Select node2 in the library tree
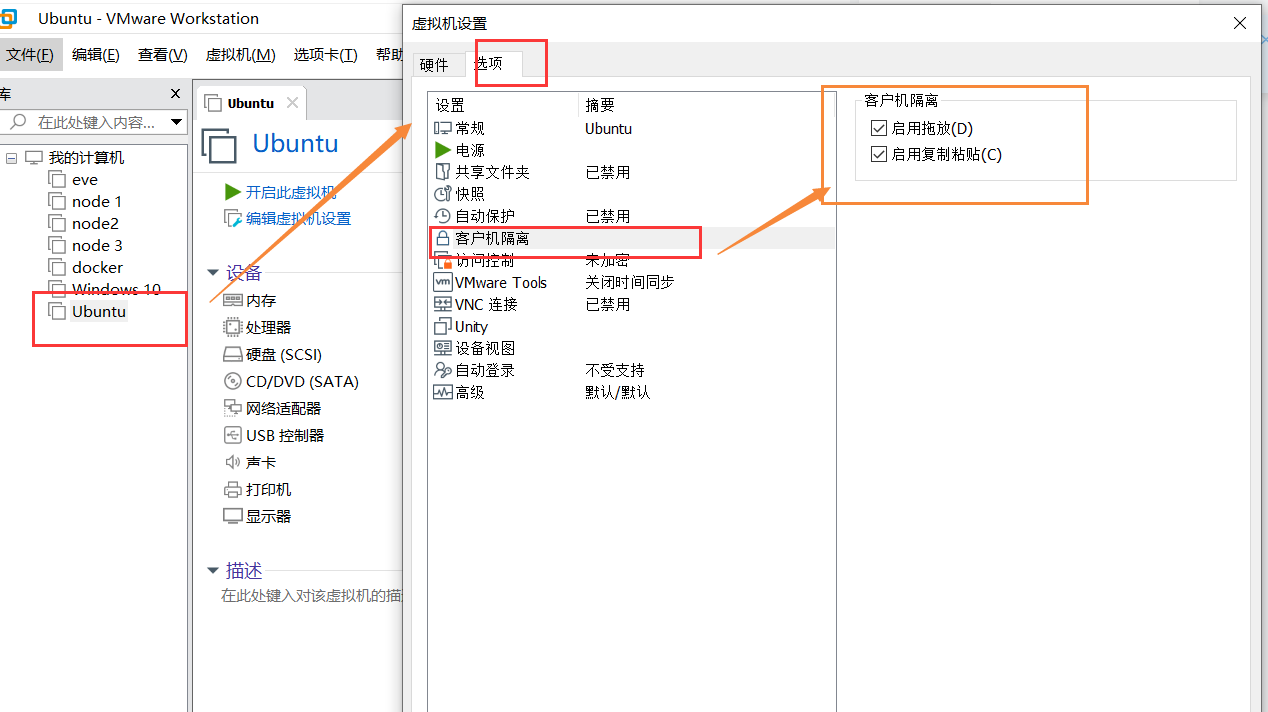The image size is (1268, 712). click(x=95, y=224)
